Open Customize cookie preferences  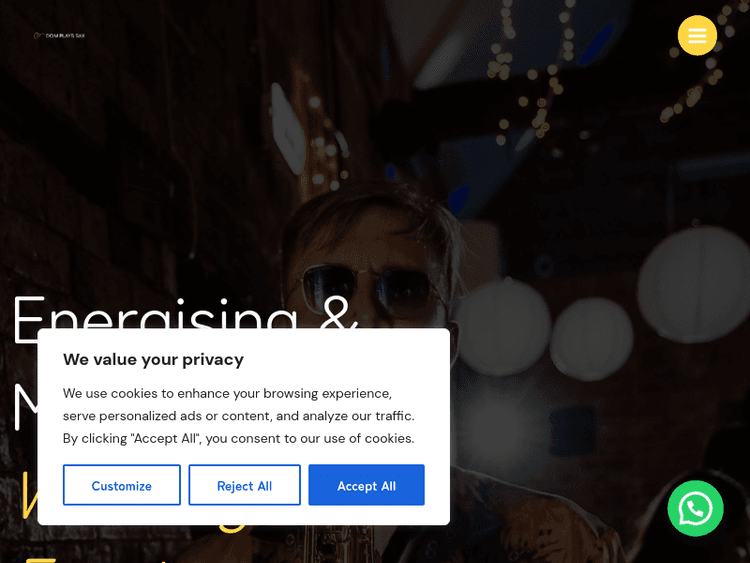[121, 485]
